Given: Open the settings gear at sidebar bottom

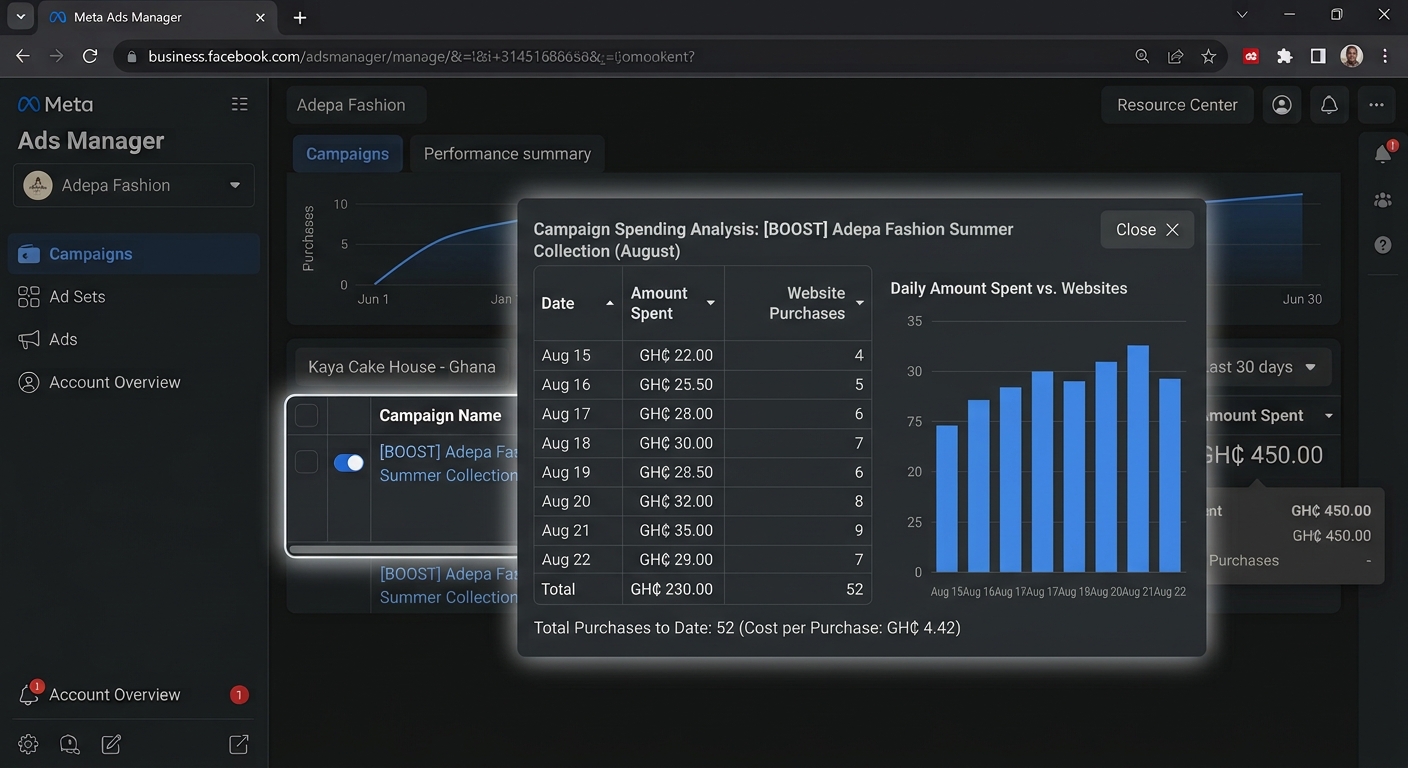Looking at the screenshot, I should coord(28,744).
